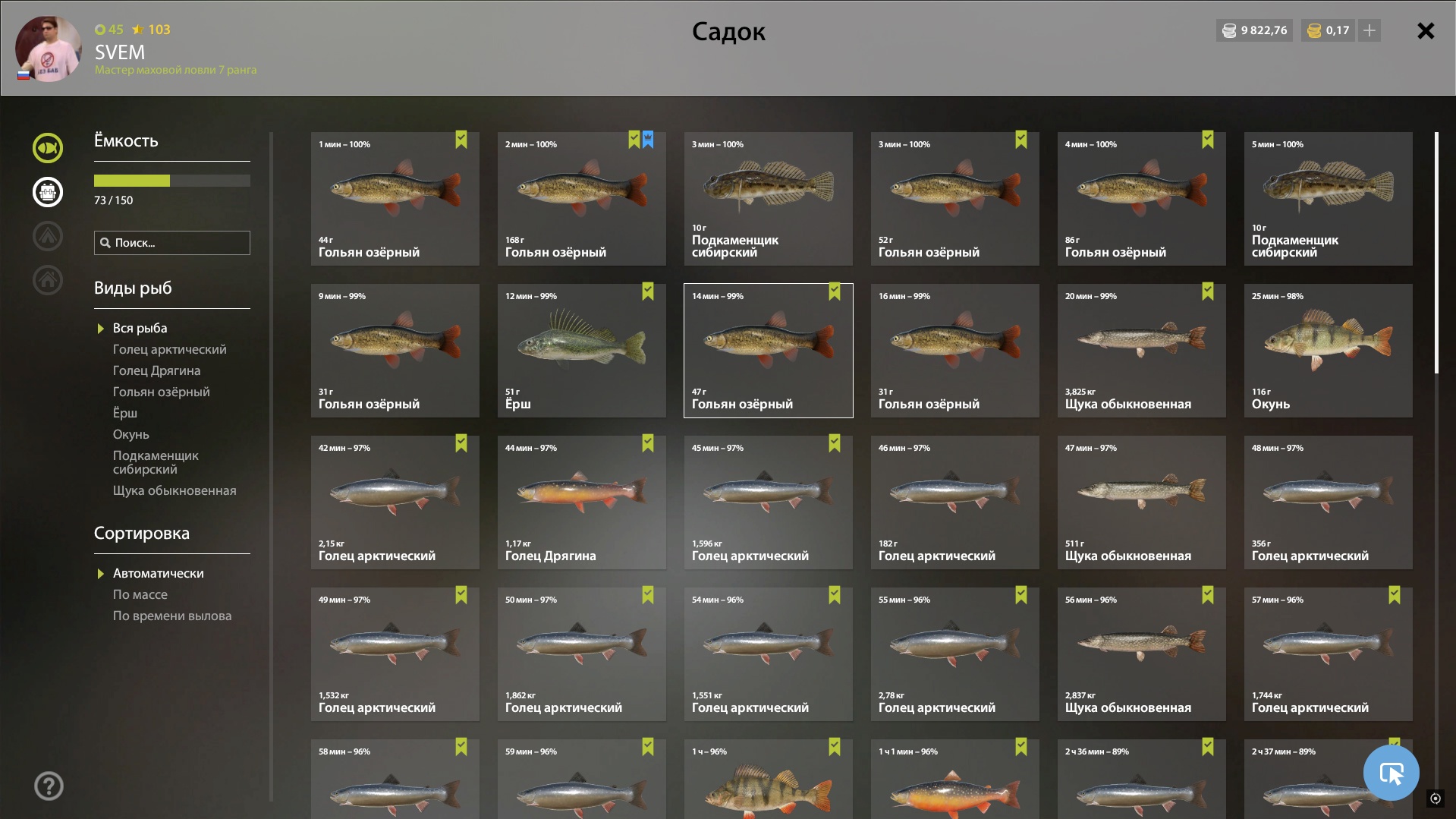Click the greyed house sidebar icon
The height and width of the screenshot is (819, 1456).
(x=48, y=280)
